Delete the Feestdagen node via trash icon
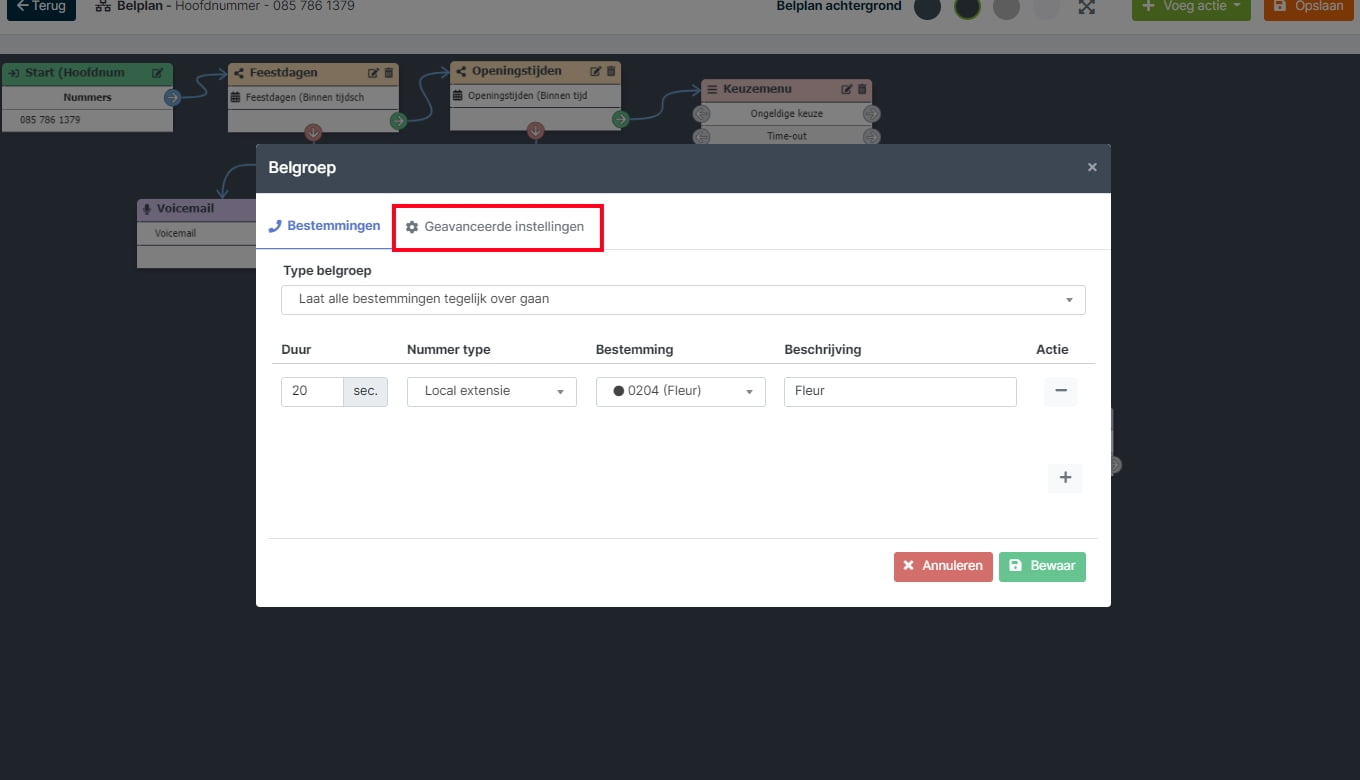 pyautogui.click(x=389, y=73)
